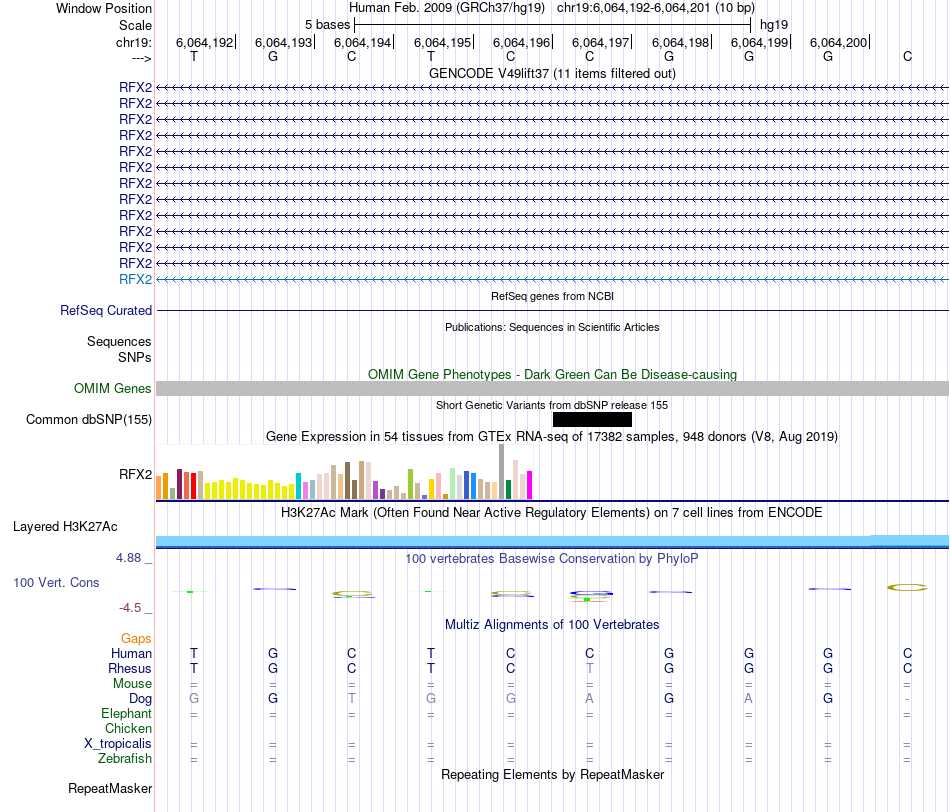This screenshot has width=950, height=812.
Task: Open 'Publications: Sequences in Scientific Articles' title
Action: (x=552, y=327)
